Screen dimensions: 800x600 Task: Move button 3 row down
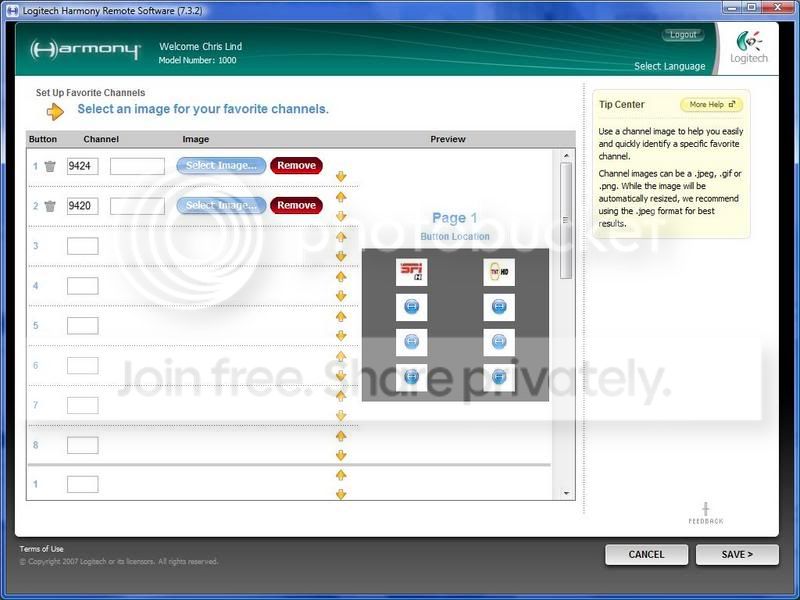point(341,256)
